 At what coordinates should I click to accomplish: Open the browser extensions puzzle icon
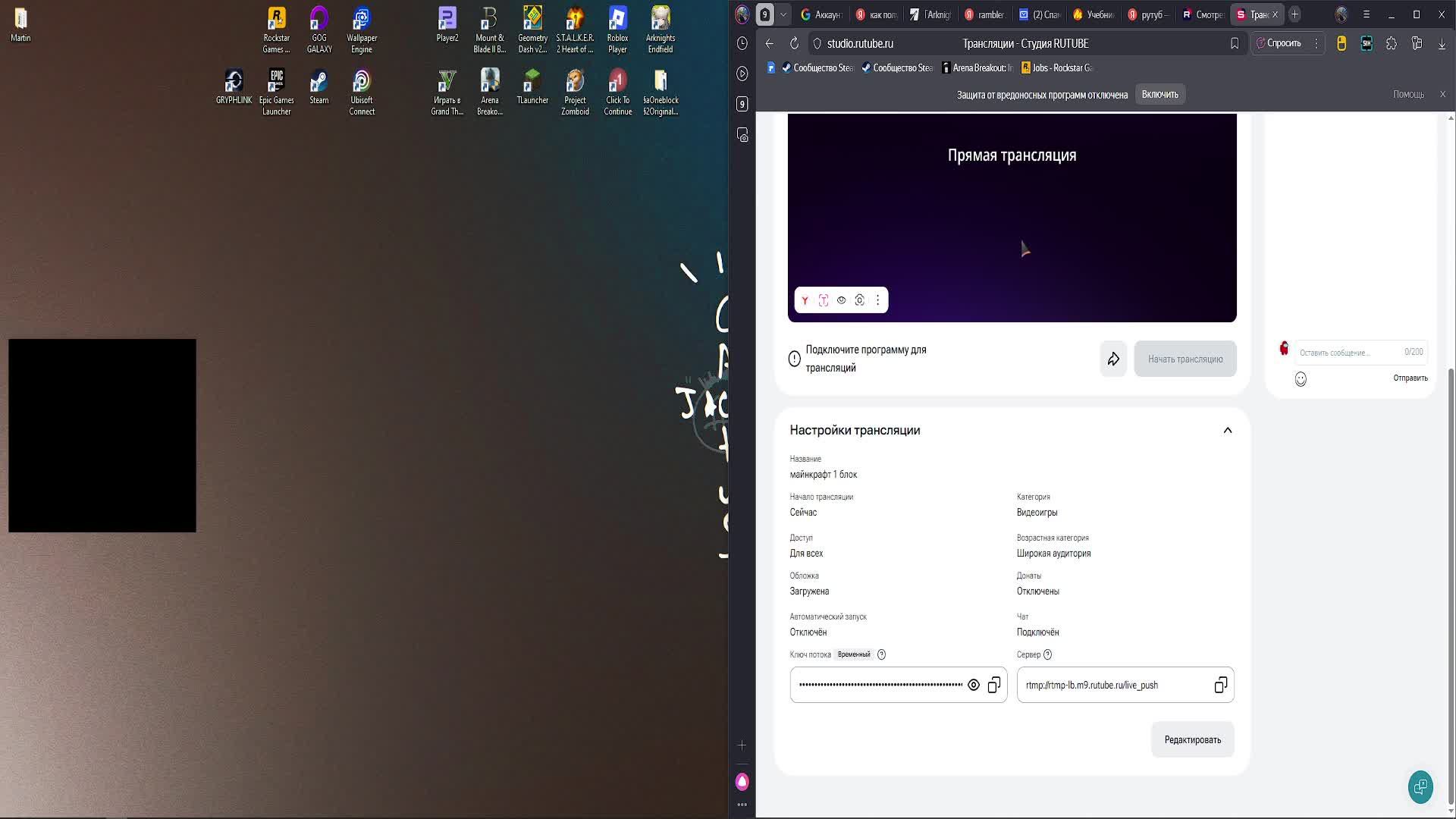click(1391, 44)
